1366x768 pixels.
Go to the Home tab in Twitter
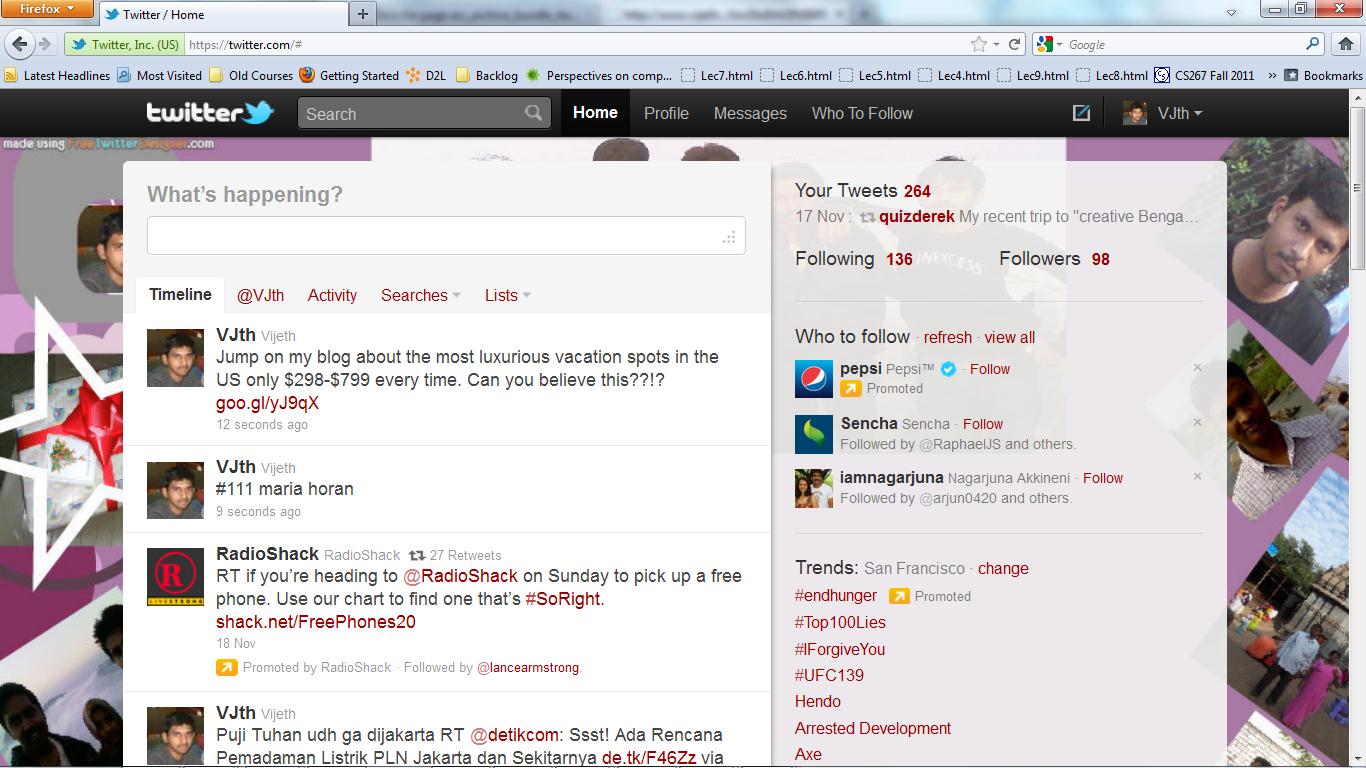point(595,113)
